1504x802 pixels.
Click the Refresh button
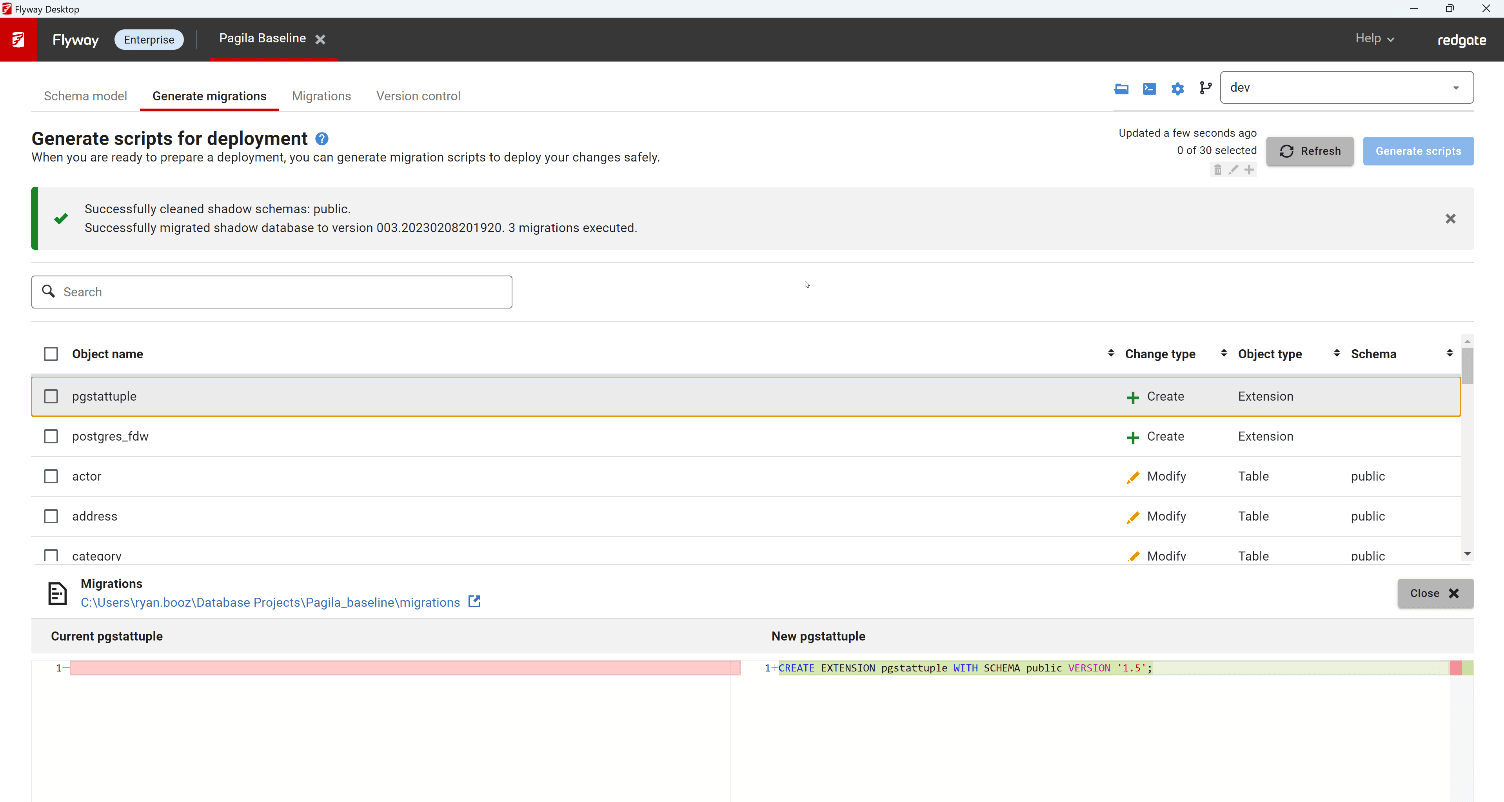pos(1310,151)
